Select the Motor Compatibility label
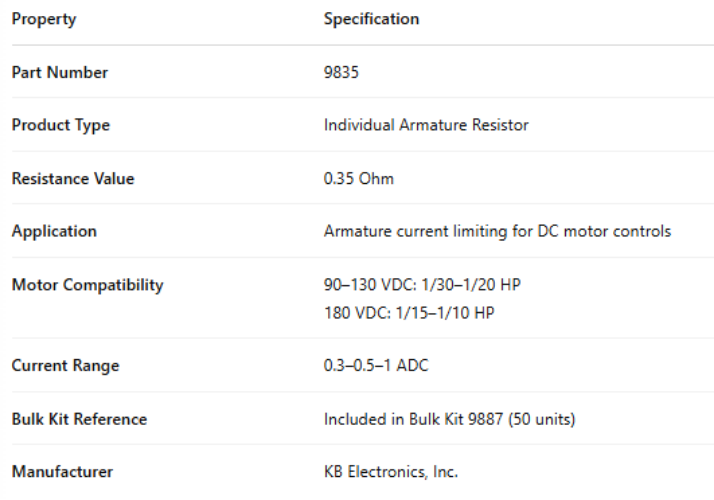Screen dimensions: 714x500 point(87,286)
